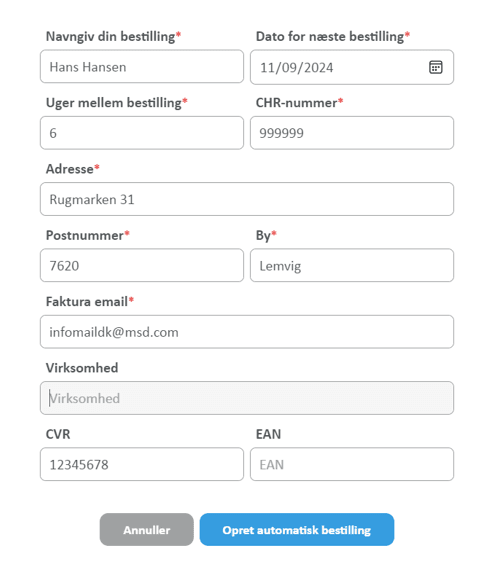This screenshot has height=568, width=497.
Task: Open the calendar picker icon
Action: click(x=435, y=67)
